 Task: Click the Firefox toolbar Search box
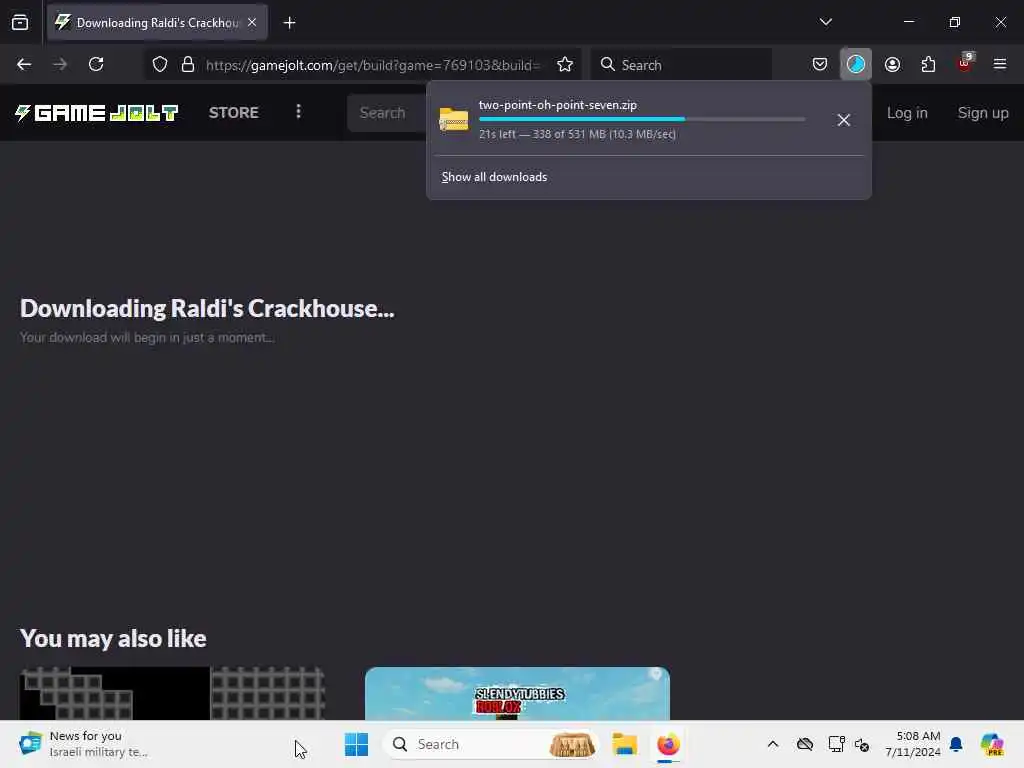[x=681, y=65]
